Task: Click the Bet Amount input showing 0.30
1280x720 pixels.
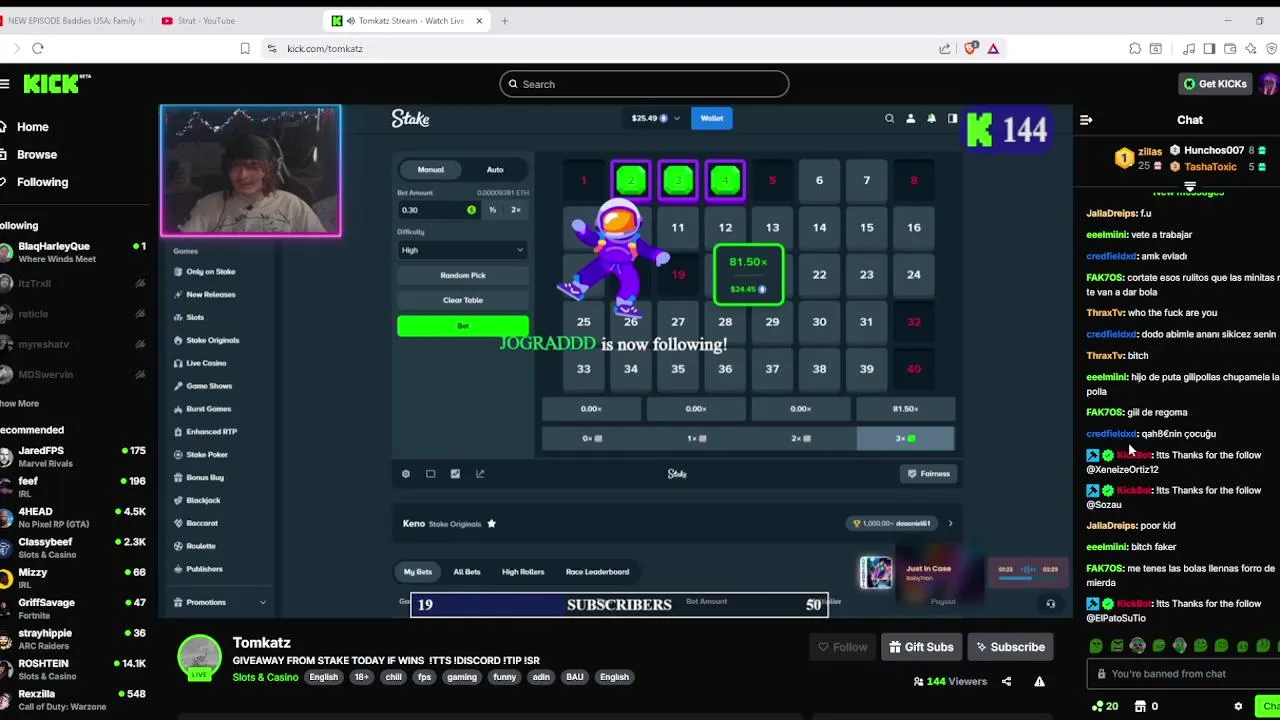Action: pos(438,210)
